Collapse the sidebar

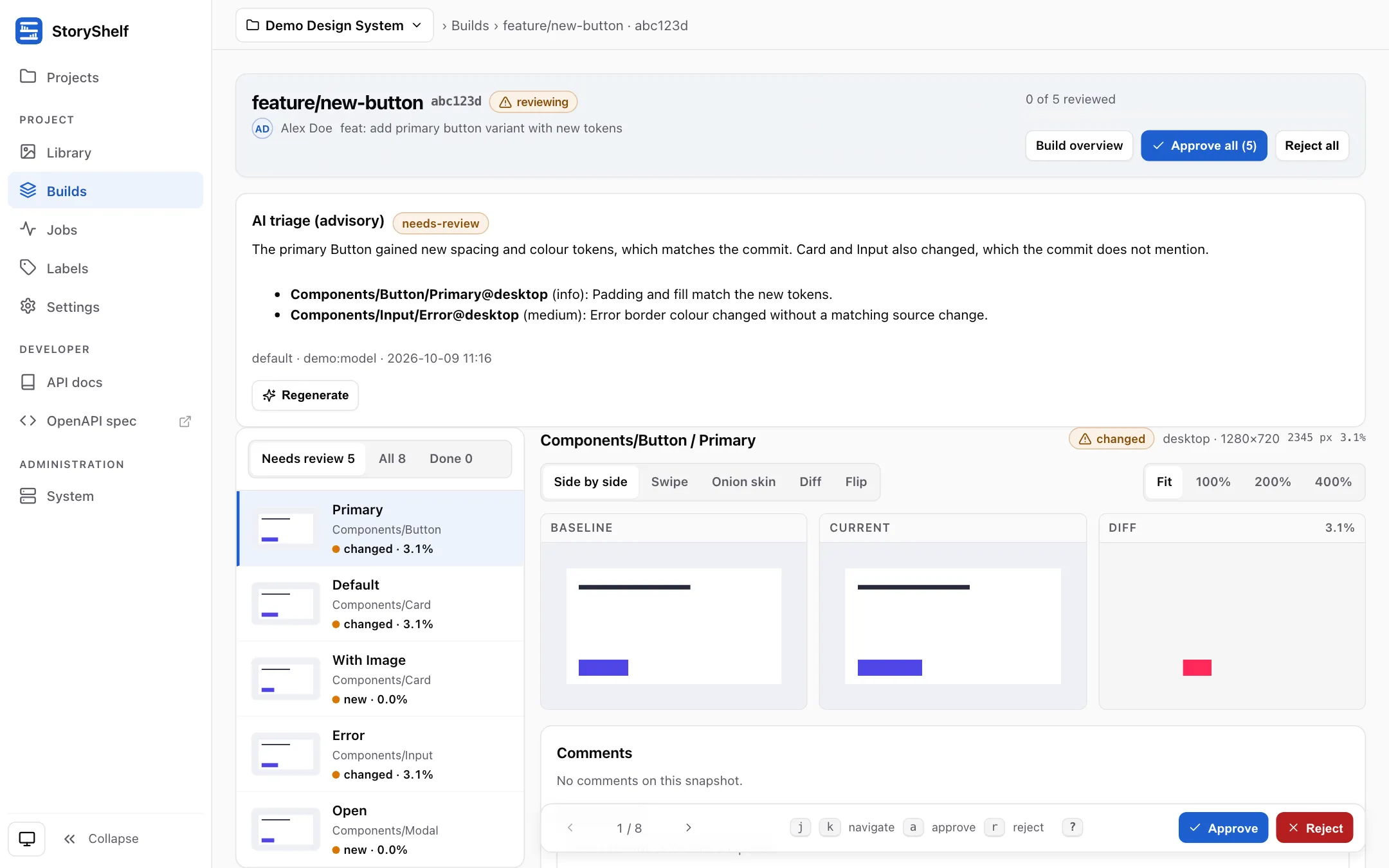(x=102, y=838)
